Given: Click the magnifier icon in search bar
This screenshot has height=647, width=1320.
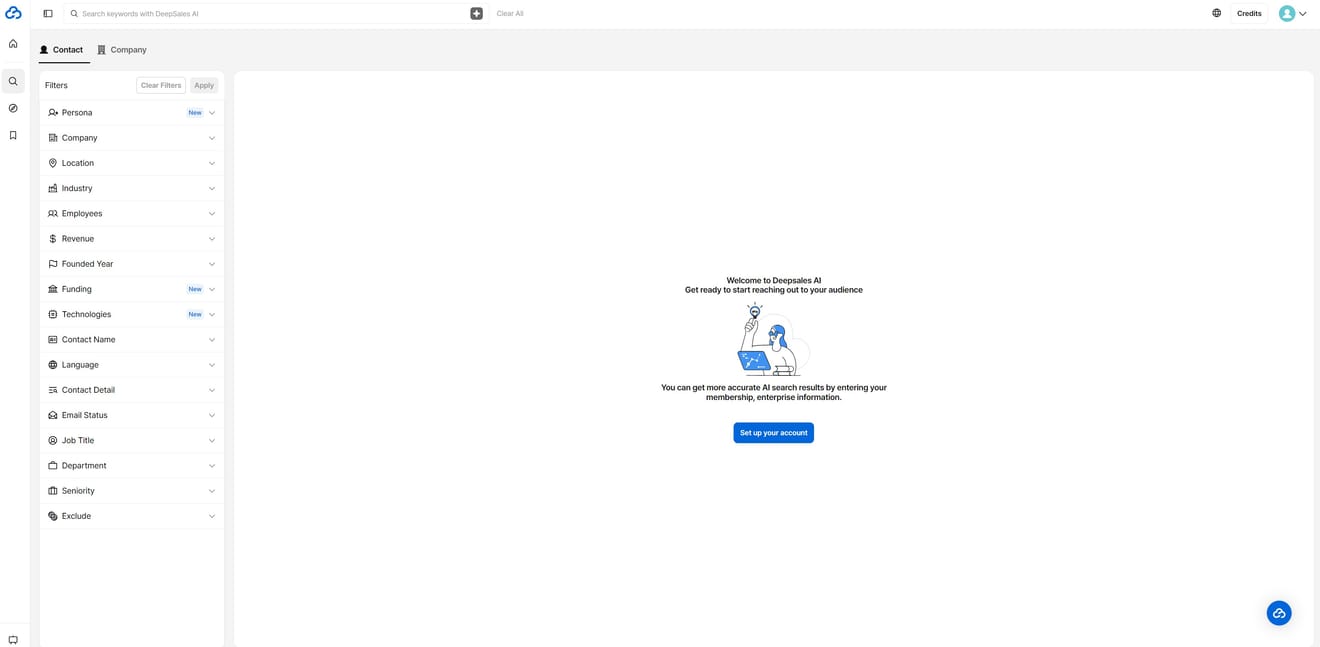Looking at the screenshot, I should pos(74,14).
